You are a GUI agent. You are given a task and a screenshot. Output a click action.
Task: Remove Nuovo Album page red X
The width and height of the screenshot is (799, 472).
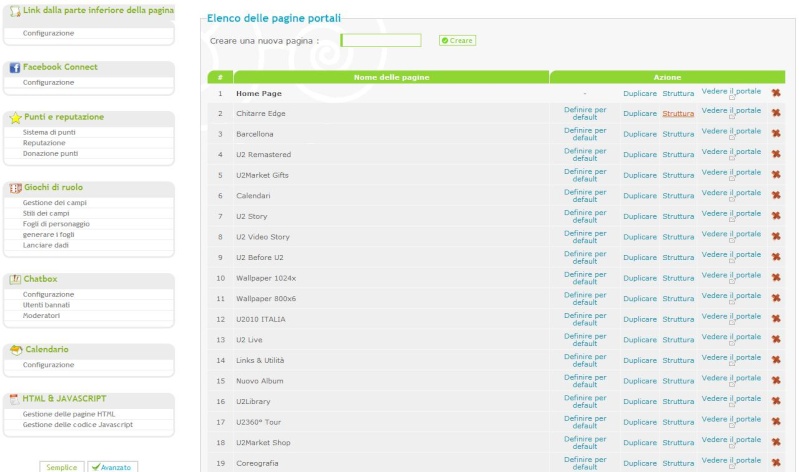pyautogui.click(x=776, y=380)
